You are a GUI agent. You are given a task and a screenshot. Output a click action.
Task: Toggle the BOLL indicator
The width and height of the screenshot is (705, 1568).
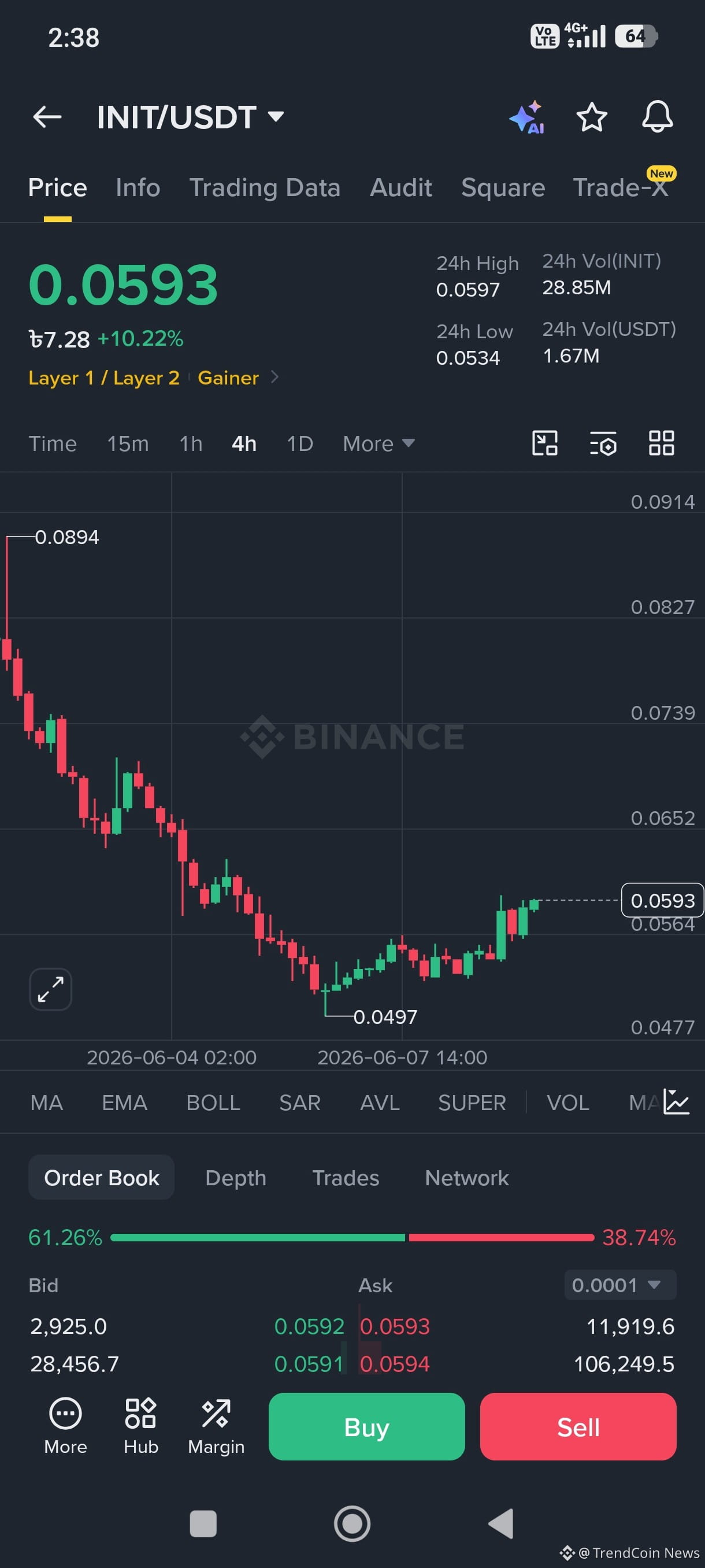click(213, 1103)
